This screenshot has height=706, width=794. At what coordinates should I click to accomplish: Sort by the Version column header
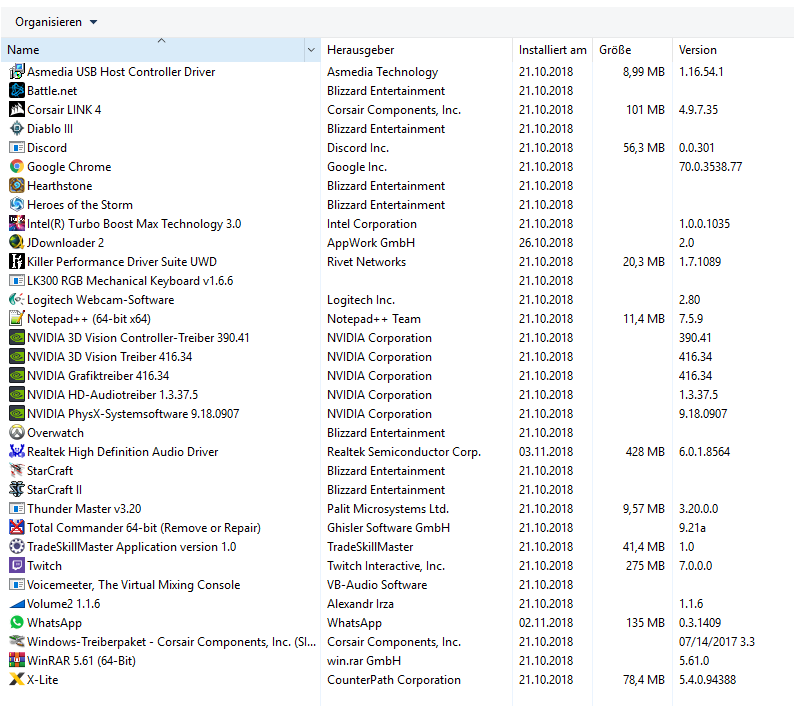click(x=732, y=50)
